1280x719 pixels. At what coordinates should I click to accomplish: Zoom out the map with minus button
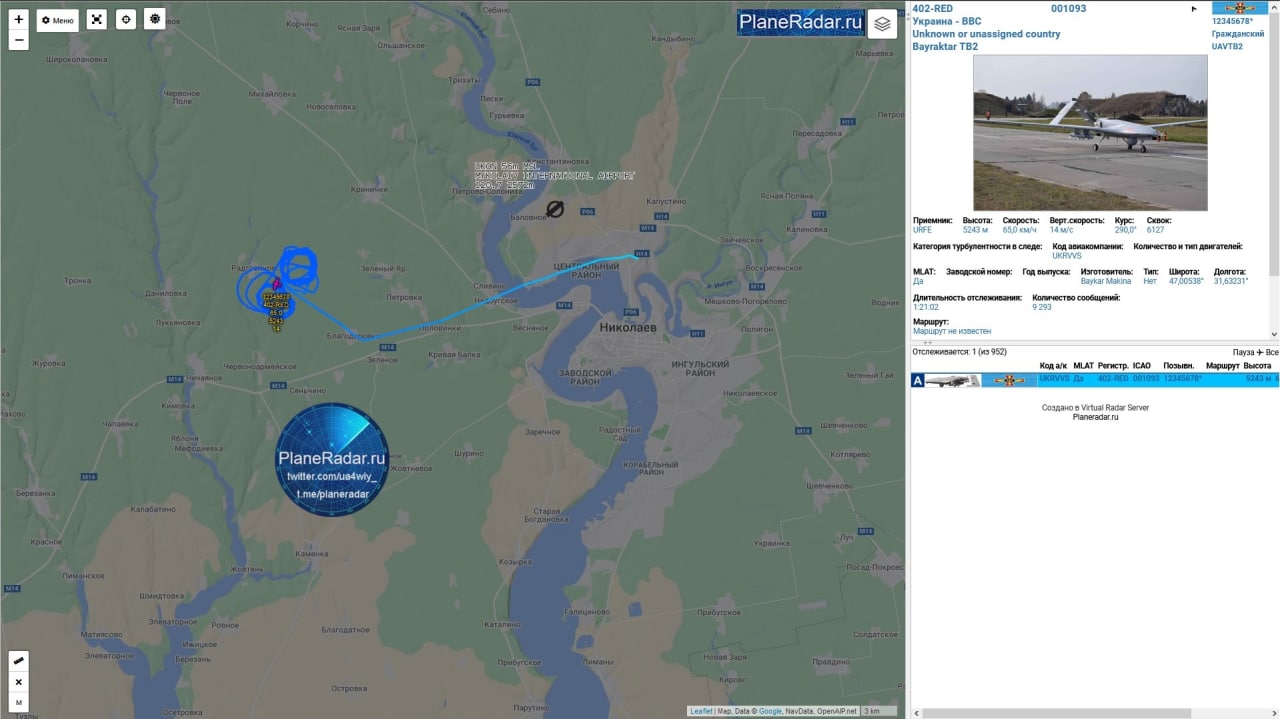19,40
